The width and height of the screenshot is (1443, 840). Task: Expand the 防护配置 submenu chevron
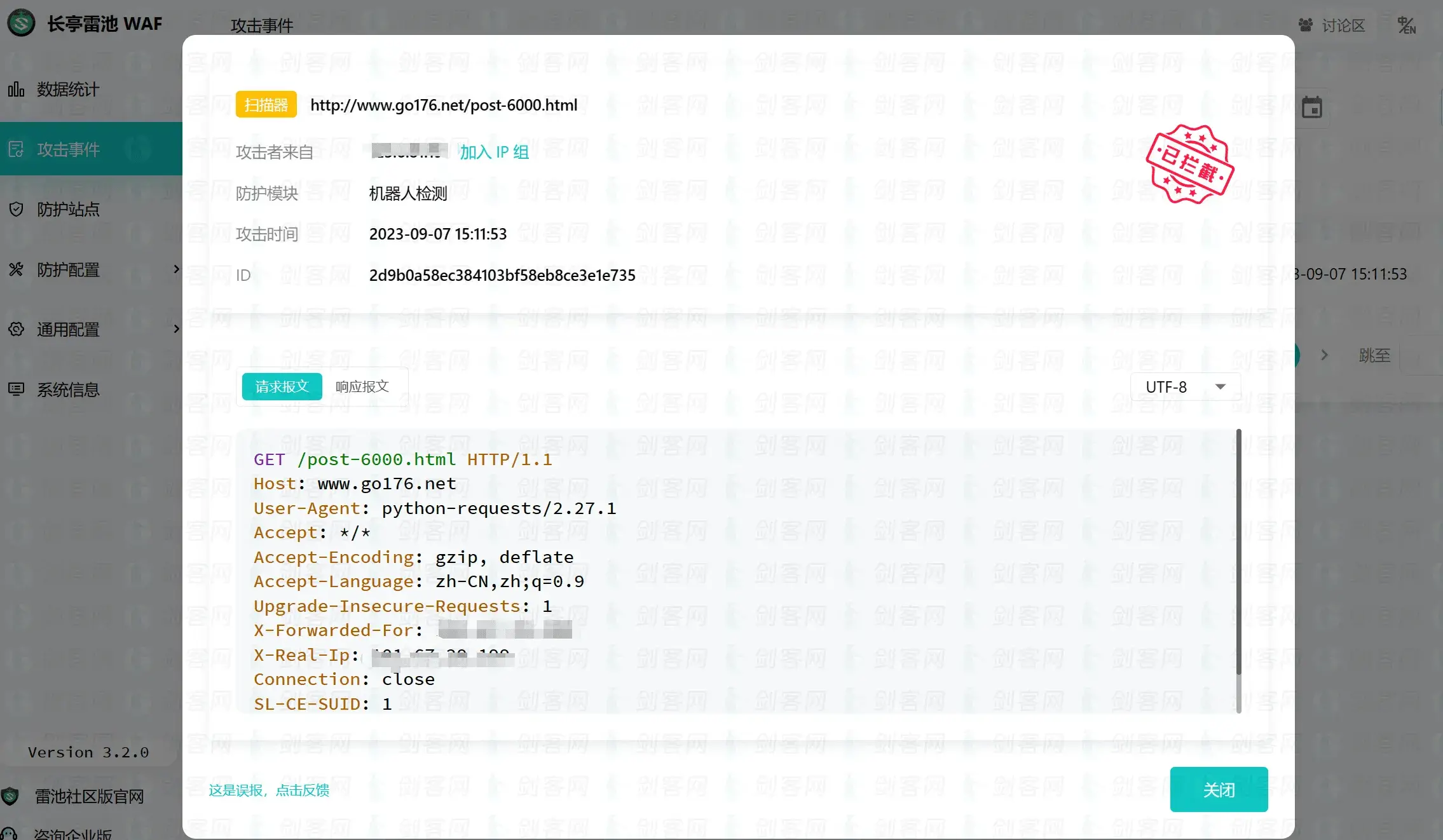tap(177, 269)
